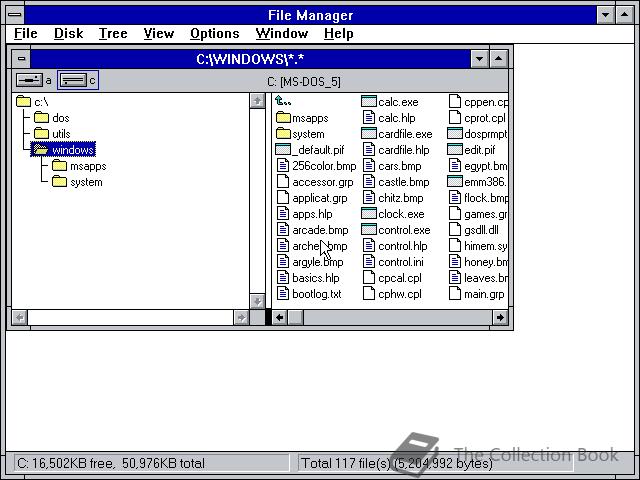Open the View menu

[x=159, y=33]
